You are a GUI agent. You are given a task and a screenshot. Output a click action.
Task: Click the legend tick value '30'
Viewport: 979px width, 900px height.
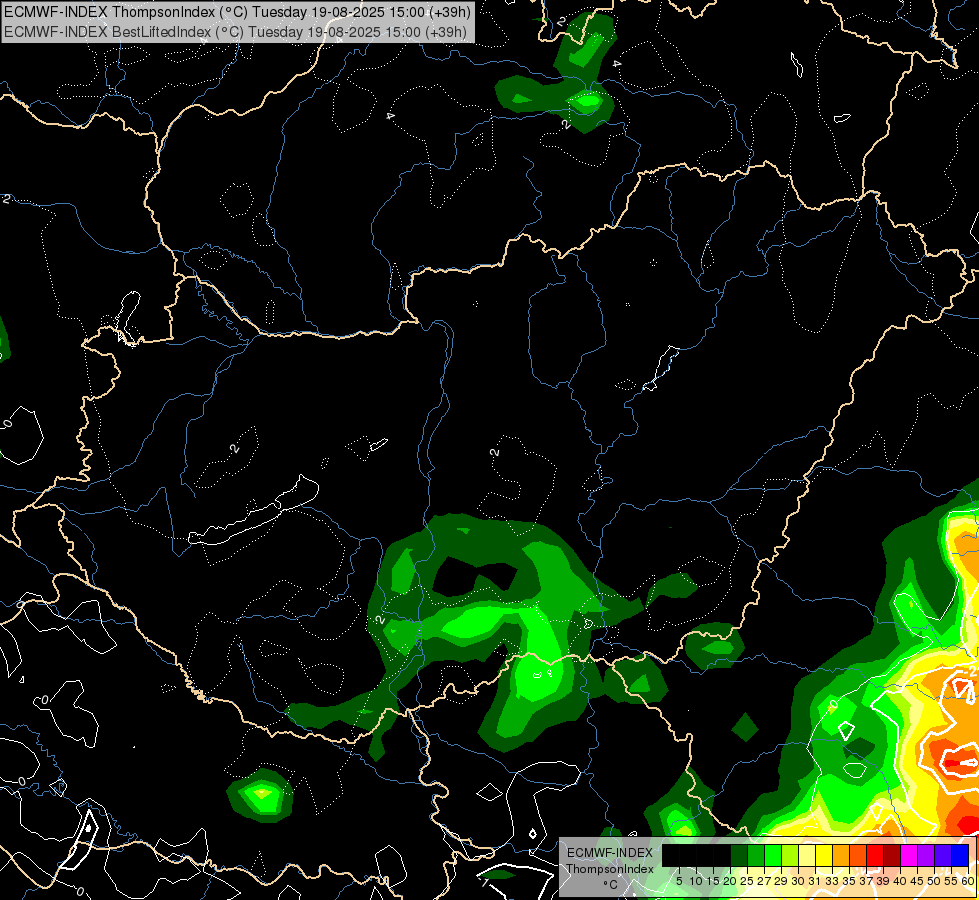tap(799, 881)
